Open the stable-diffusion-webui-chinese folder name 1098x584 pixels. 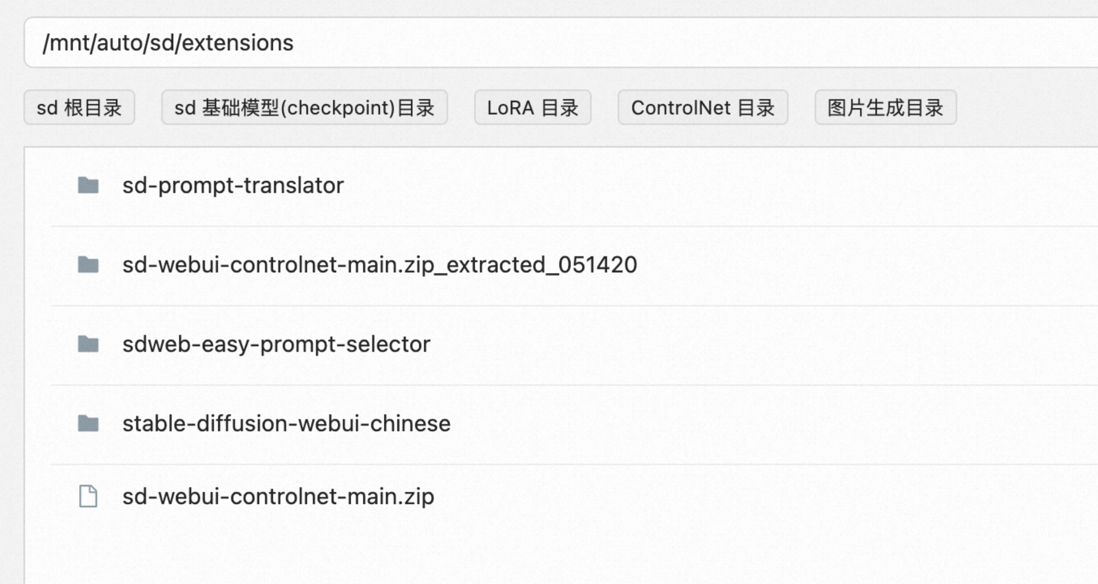click(286, 424)
